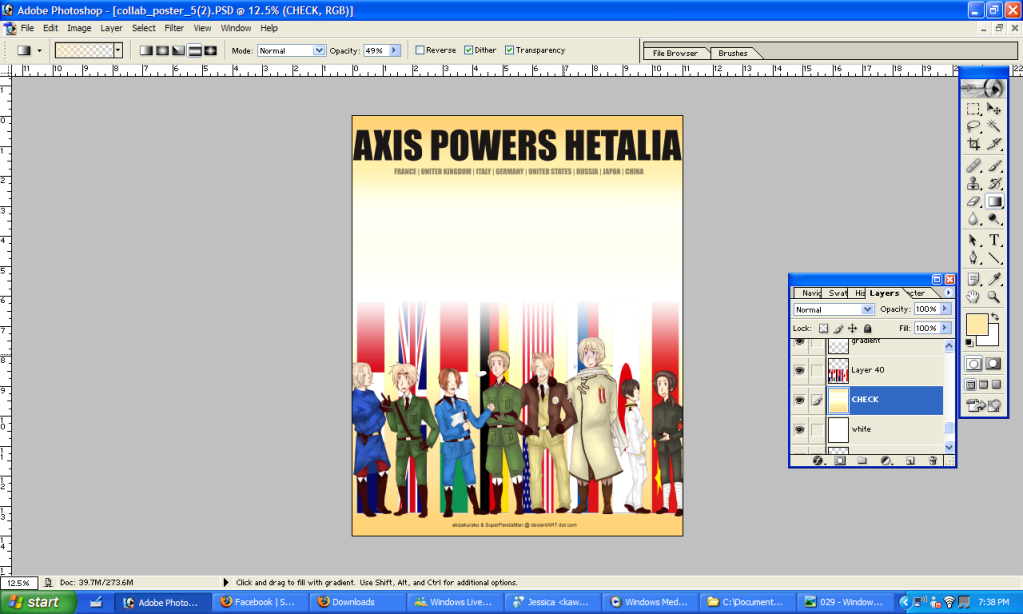
Task: Open the Filter menu
Action: point(174,28)
